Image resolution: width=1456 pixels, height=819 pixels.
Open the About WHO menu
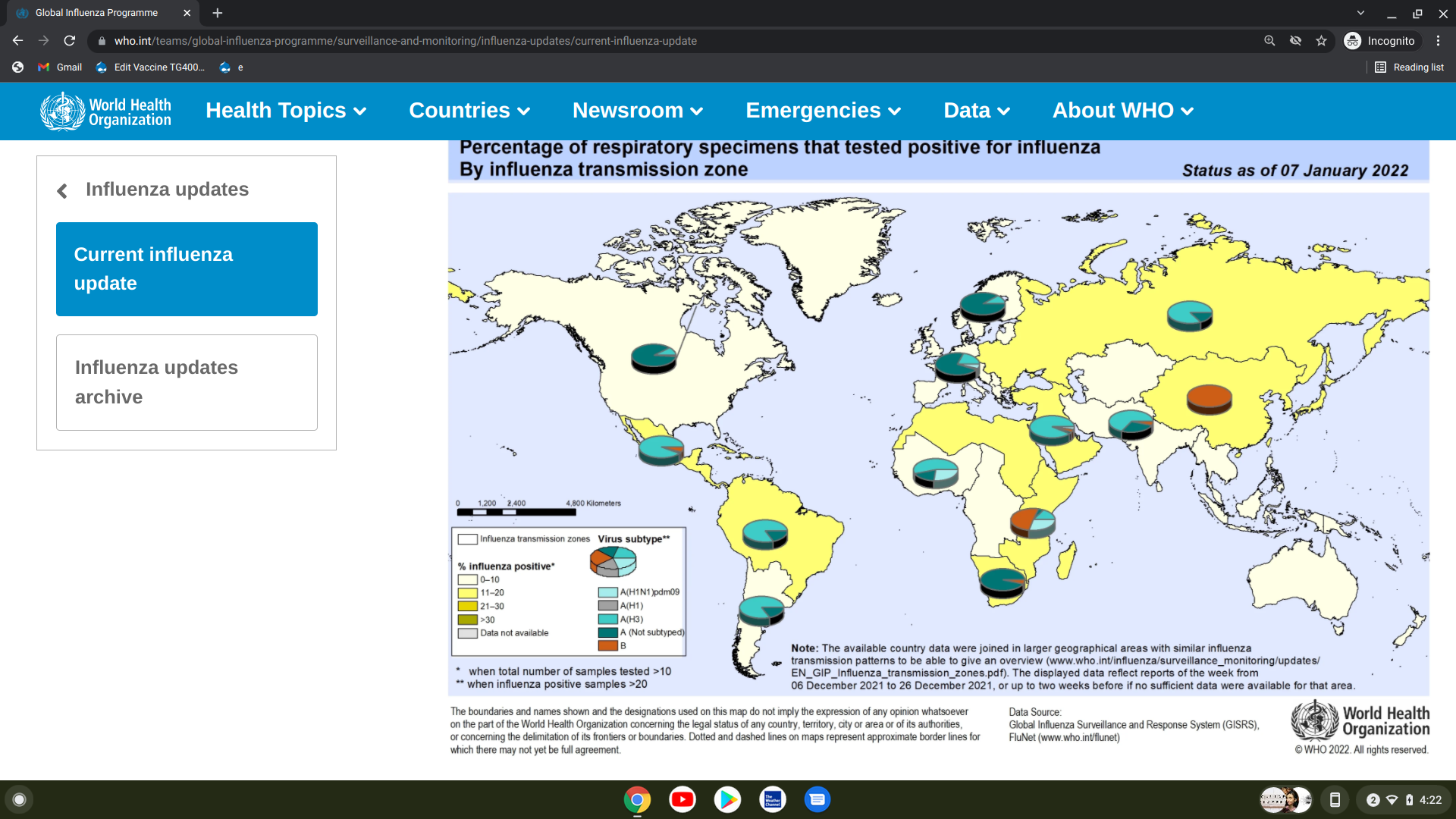tap(1122, 111)
